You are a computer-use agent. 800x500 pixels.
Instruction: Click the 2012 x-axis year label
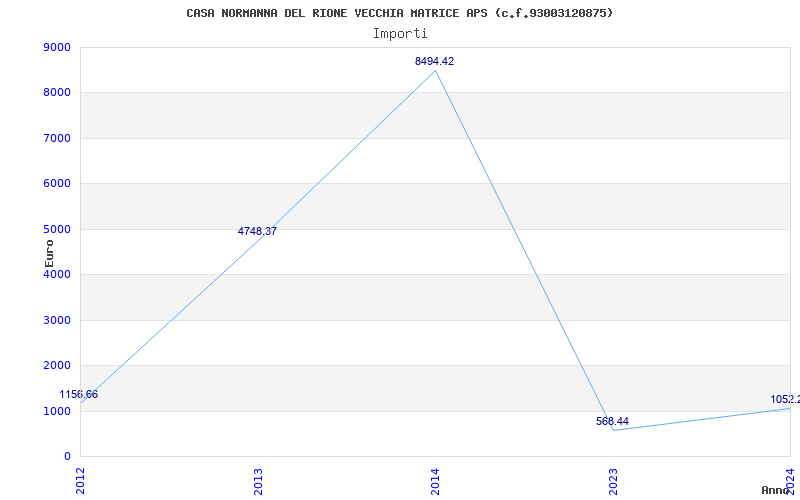[80, 481]
